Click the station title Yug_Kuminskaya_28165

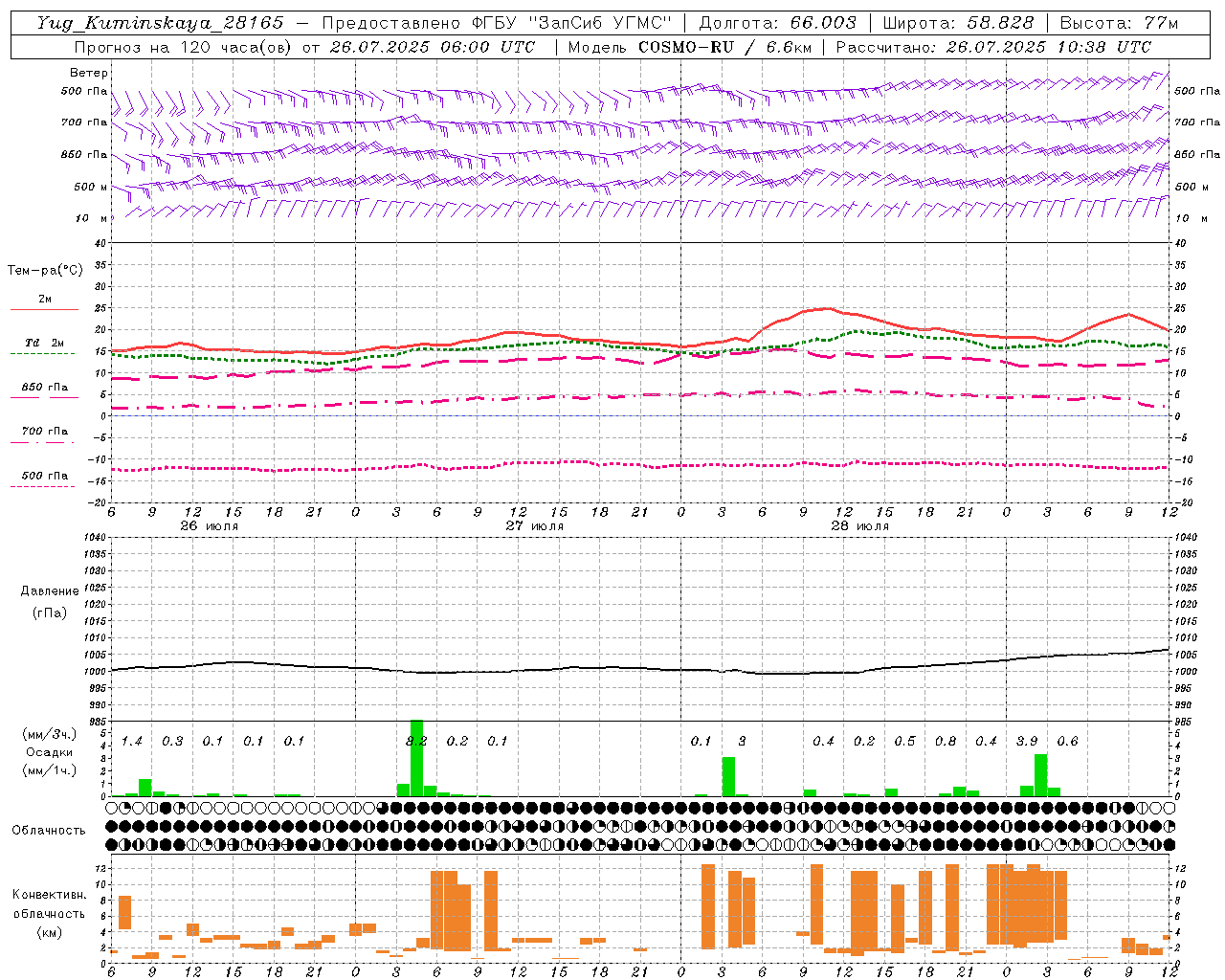[x=161, y=23]
